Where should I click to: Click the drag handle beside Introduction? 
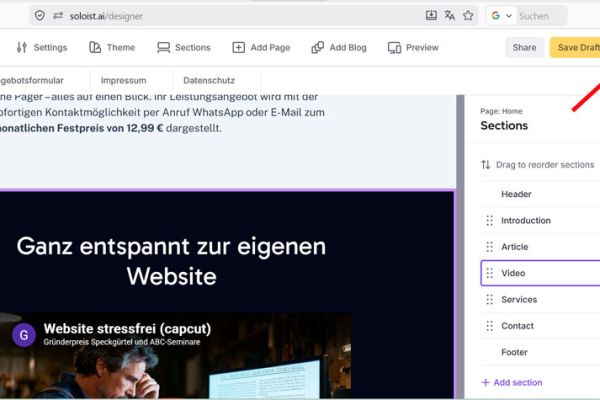489,220
